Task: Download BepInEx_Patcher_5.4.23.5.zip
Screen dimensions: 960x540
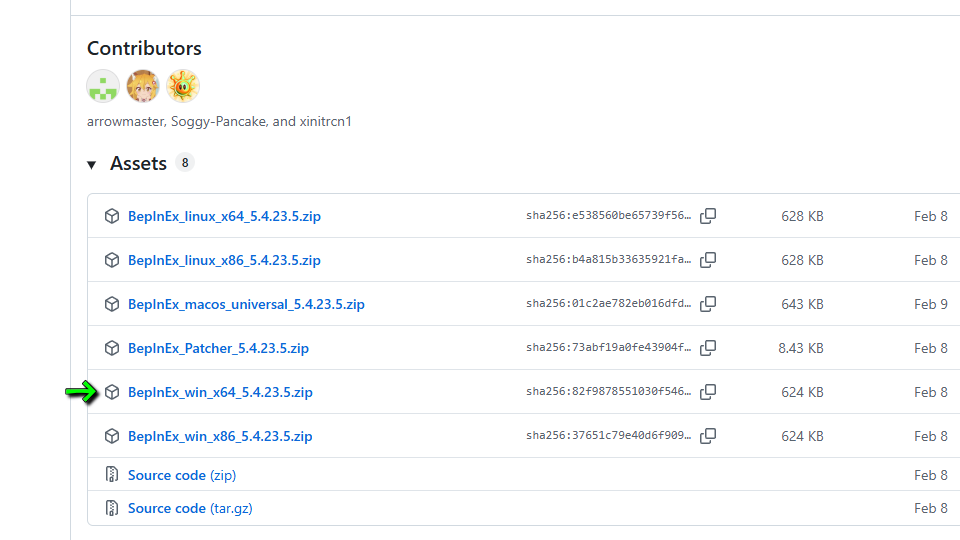Action: [x=218, y=348]
